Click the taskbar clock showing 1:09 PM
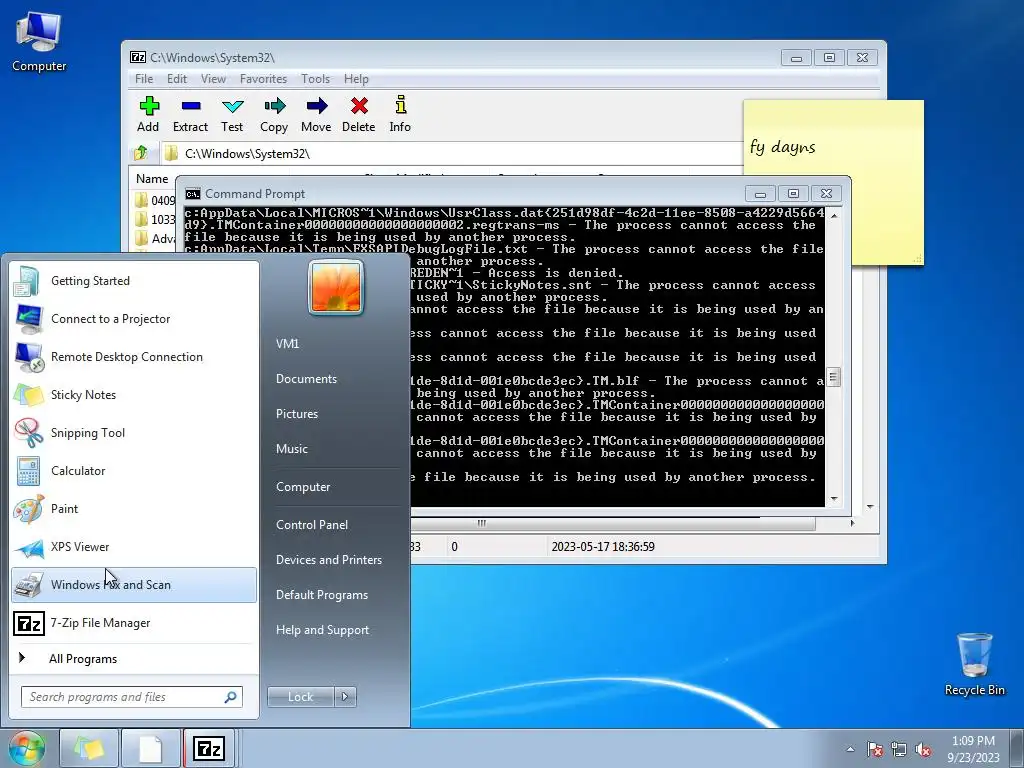 tap(973, 749)
